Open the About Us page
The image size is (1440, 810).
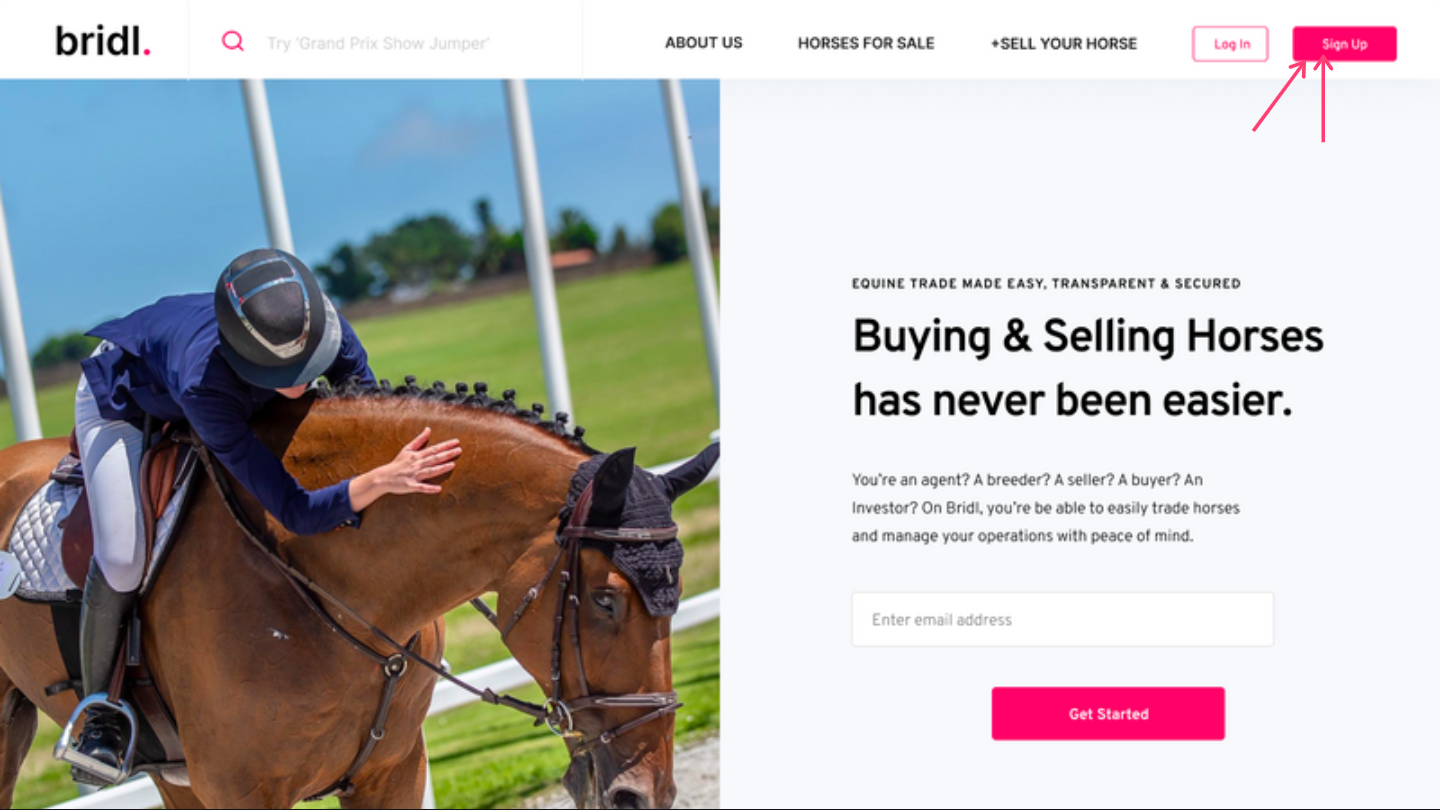tap(704, 43)
